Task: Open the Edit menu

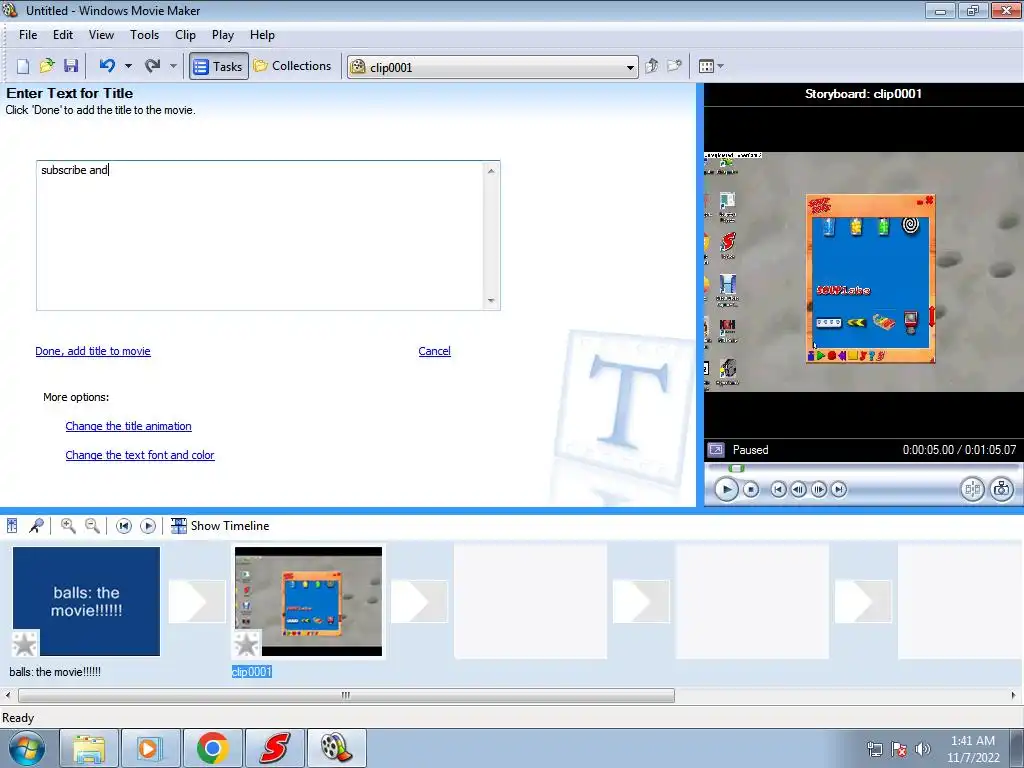Action: click(63, 35)
